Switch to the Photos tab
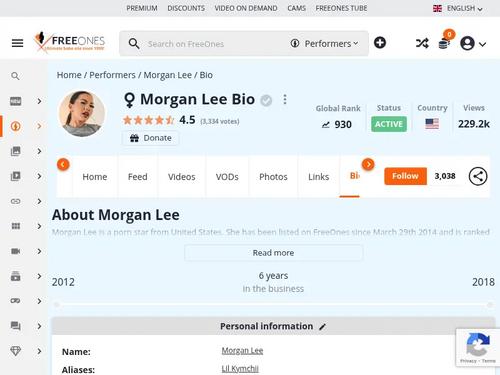 (273, 177)
